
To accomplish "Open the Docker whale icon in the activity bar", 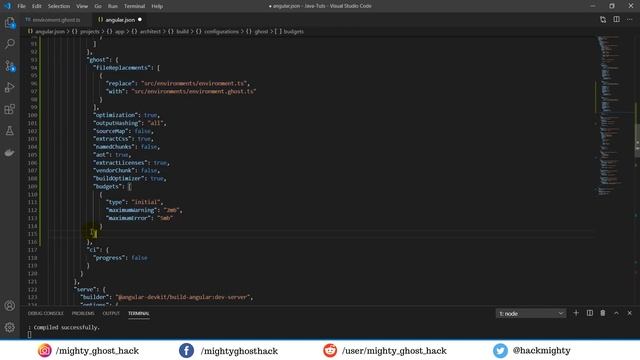I will coord(10,153).
